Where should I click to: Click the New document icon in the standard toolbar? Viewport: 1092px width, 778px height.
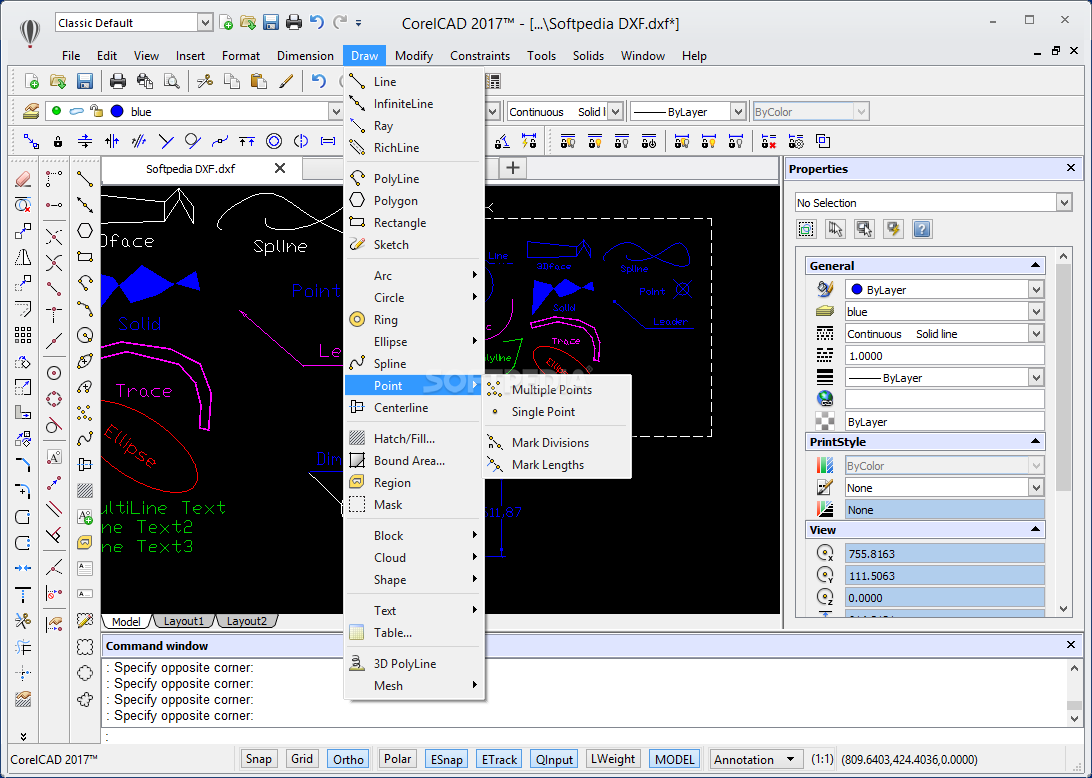[32, 81]
